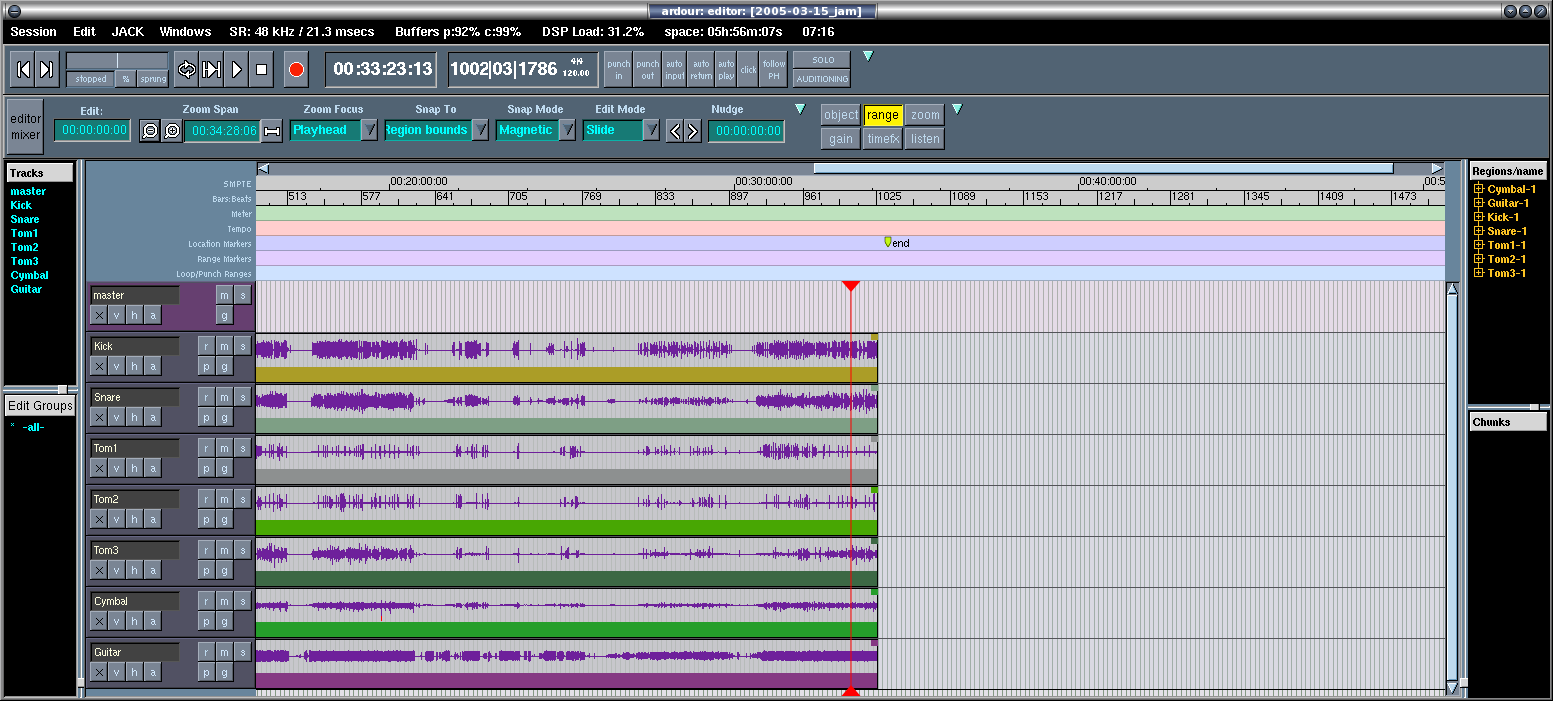Open the Session menu
The image size is (1553, 701).
click(34, 32)
